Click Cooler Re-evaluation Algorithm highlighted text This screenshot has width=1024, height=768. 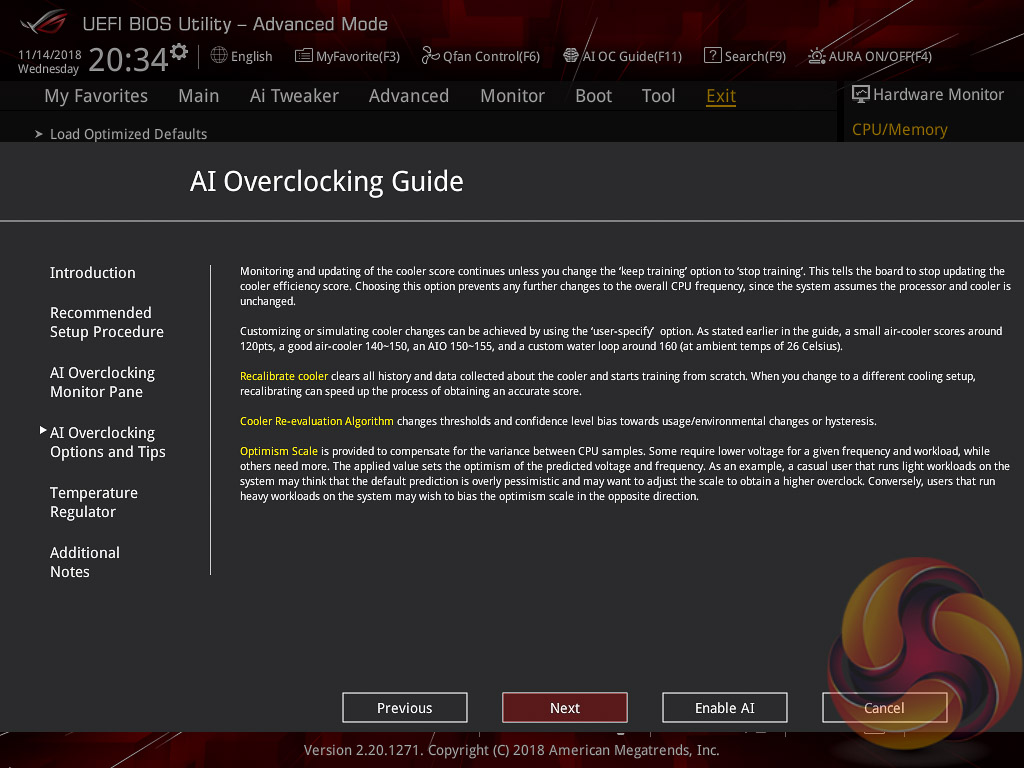coord(317,421)
